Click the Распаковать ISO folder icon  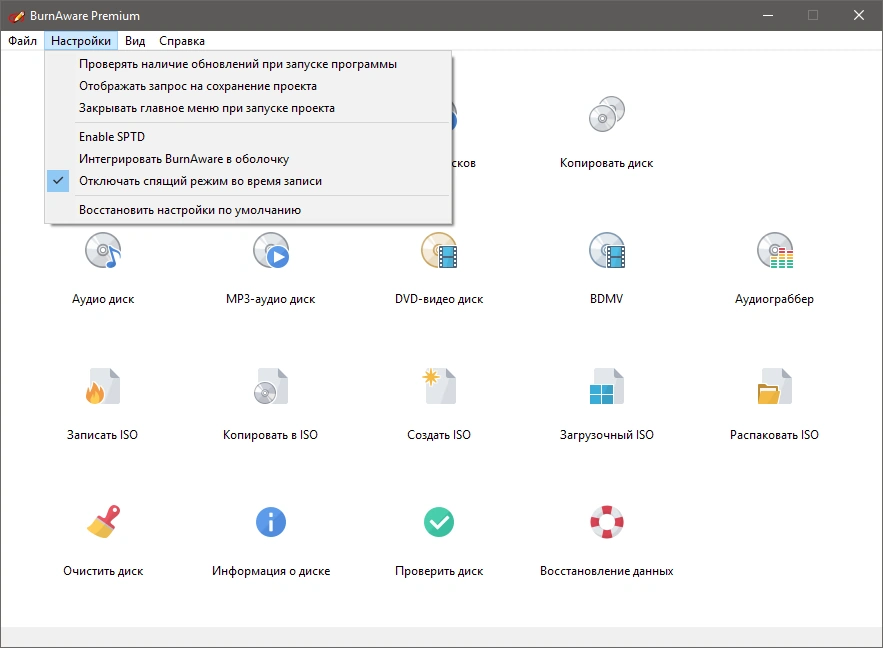pos(774,386)
